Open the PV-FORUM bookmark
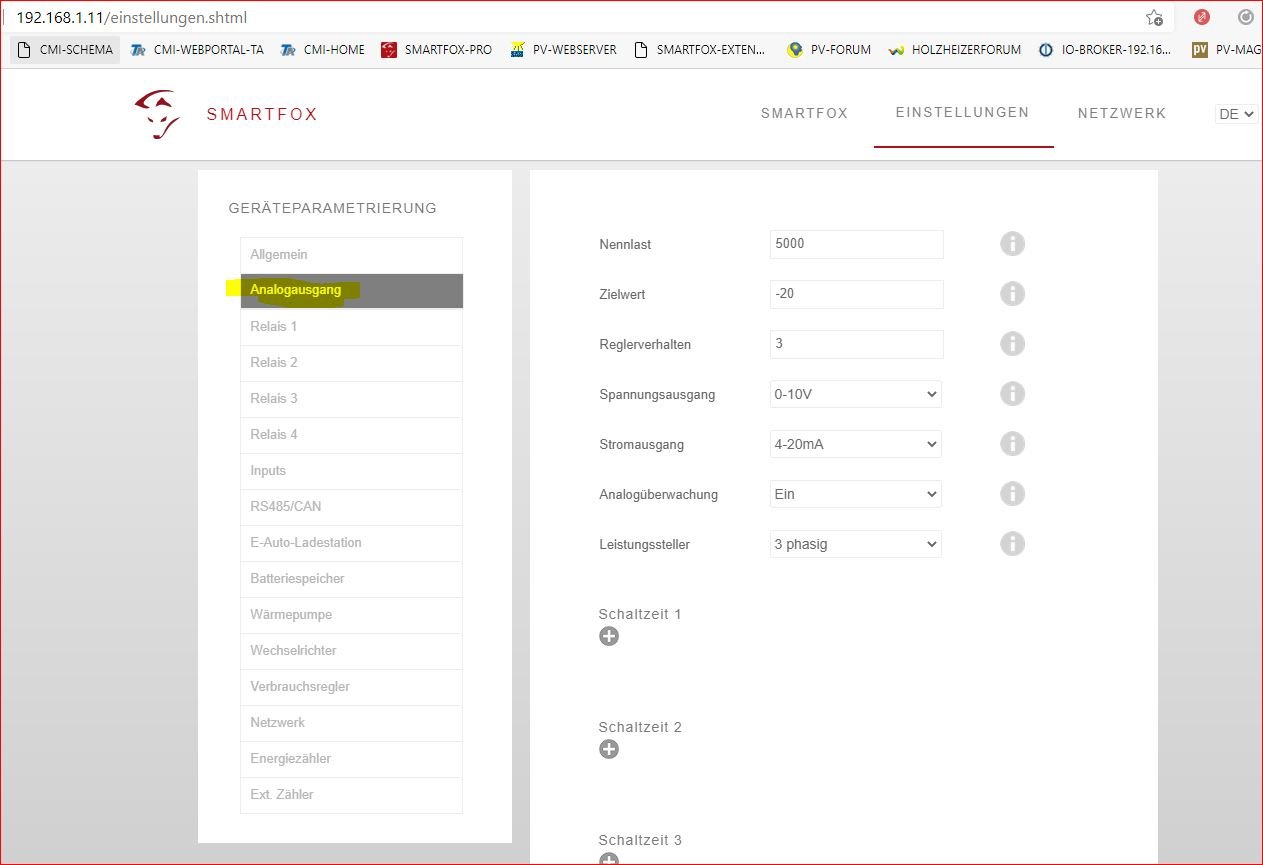This screenshot has height=865, width=1263. point(829,49)
